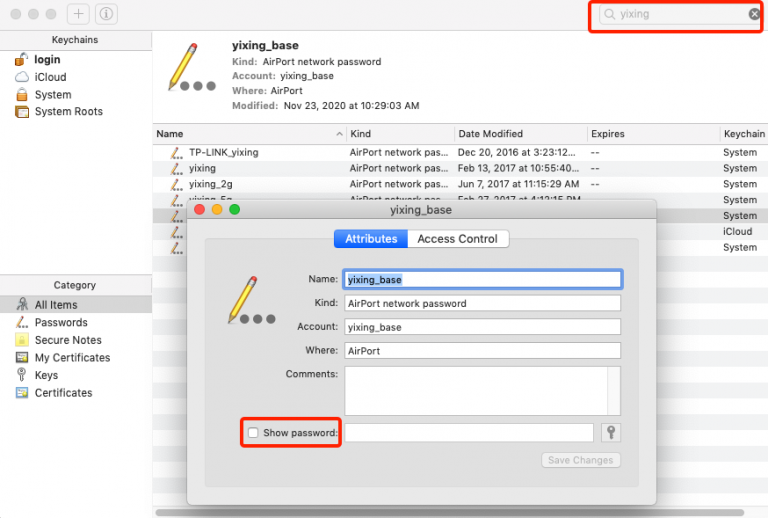
Task: Choose the All Items category
Action: [x=76, y=305]
